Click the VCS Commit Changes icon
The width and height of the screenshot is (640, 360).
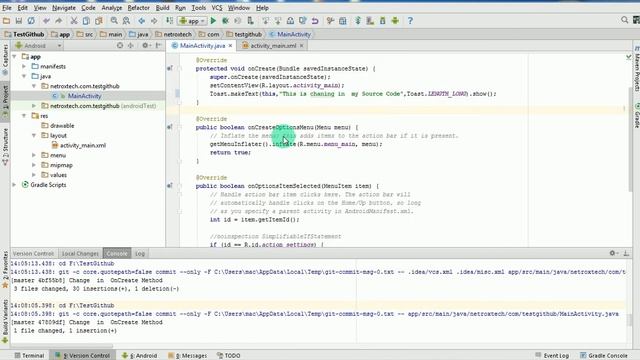278,21
